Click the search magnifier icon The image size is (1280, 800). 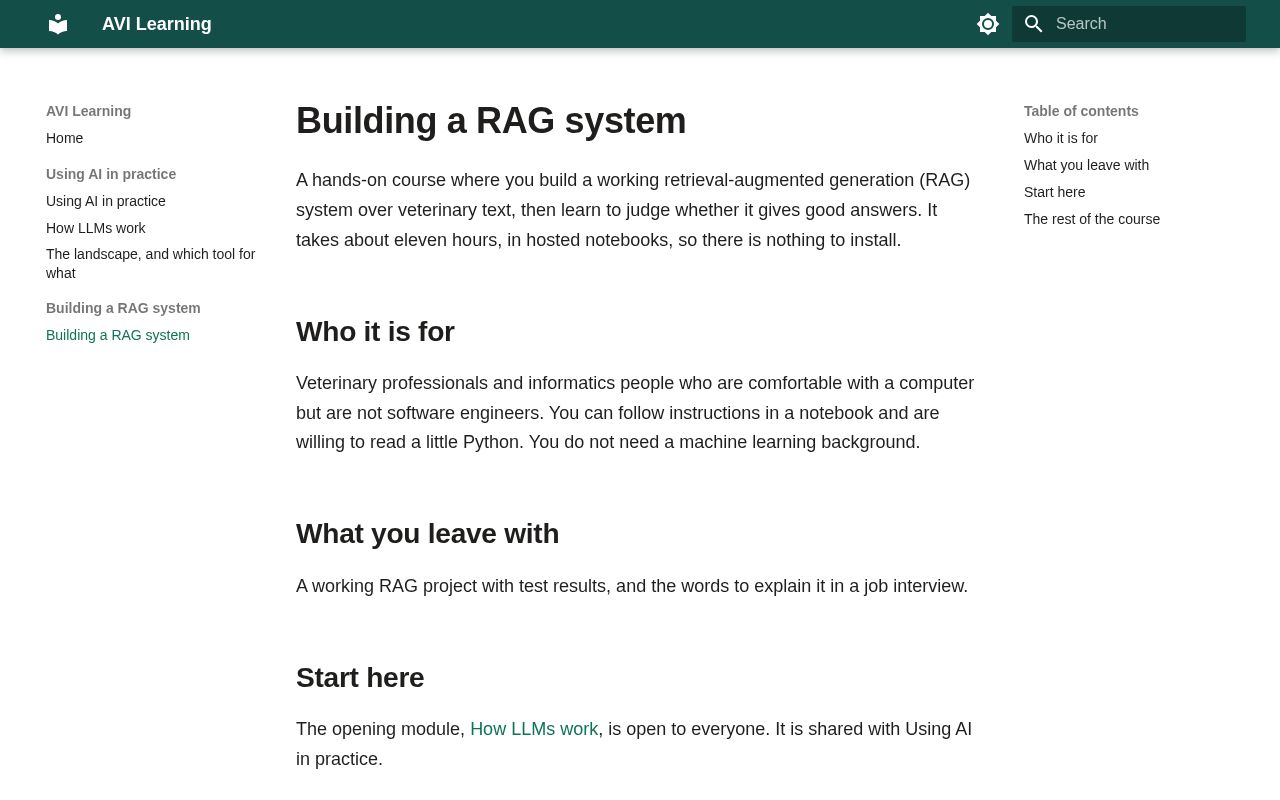(x=1034, y=24)
